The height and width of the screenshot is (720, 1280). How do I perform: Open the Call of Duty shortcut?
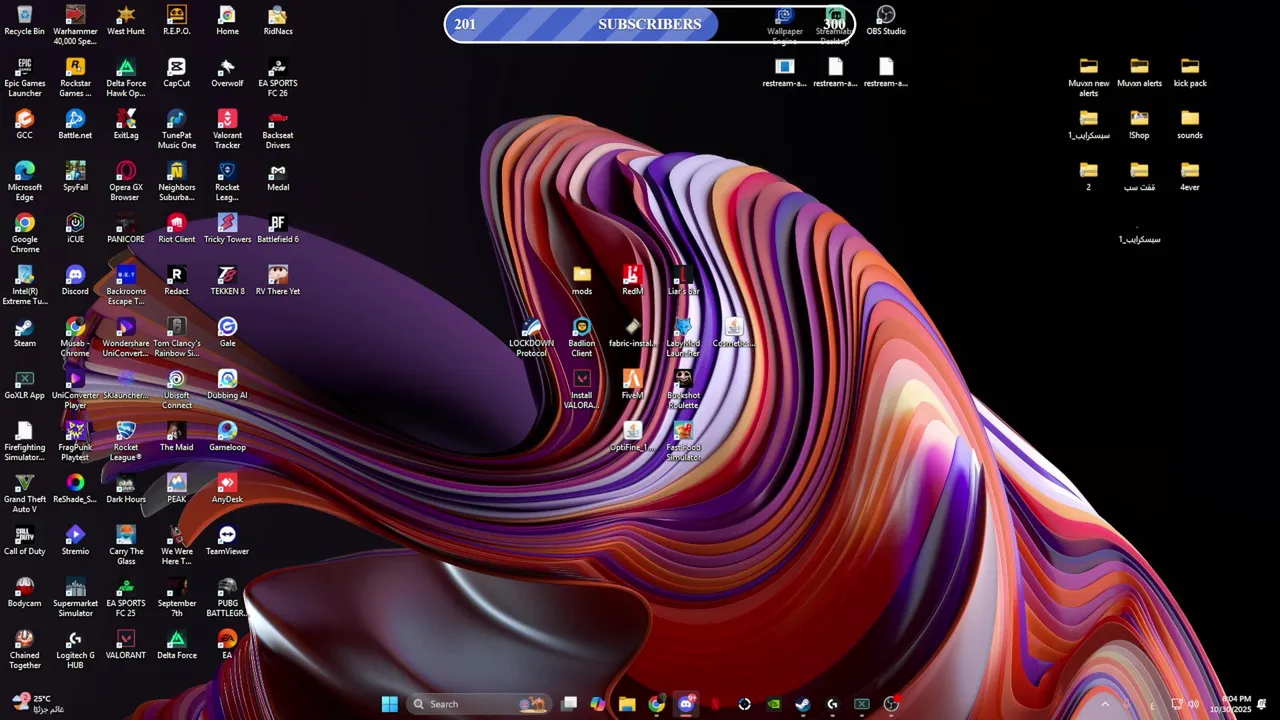[25, 540]
